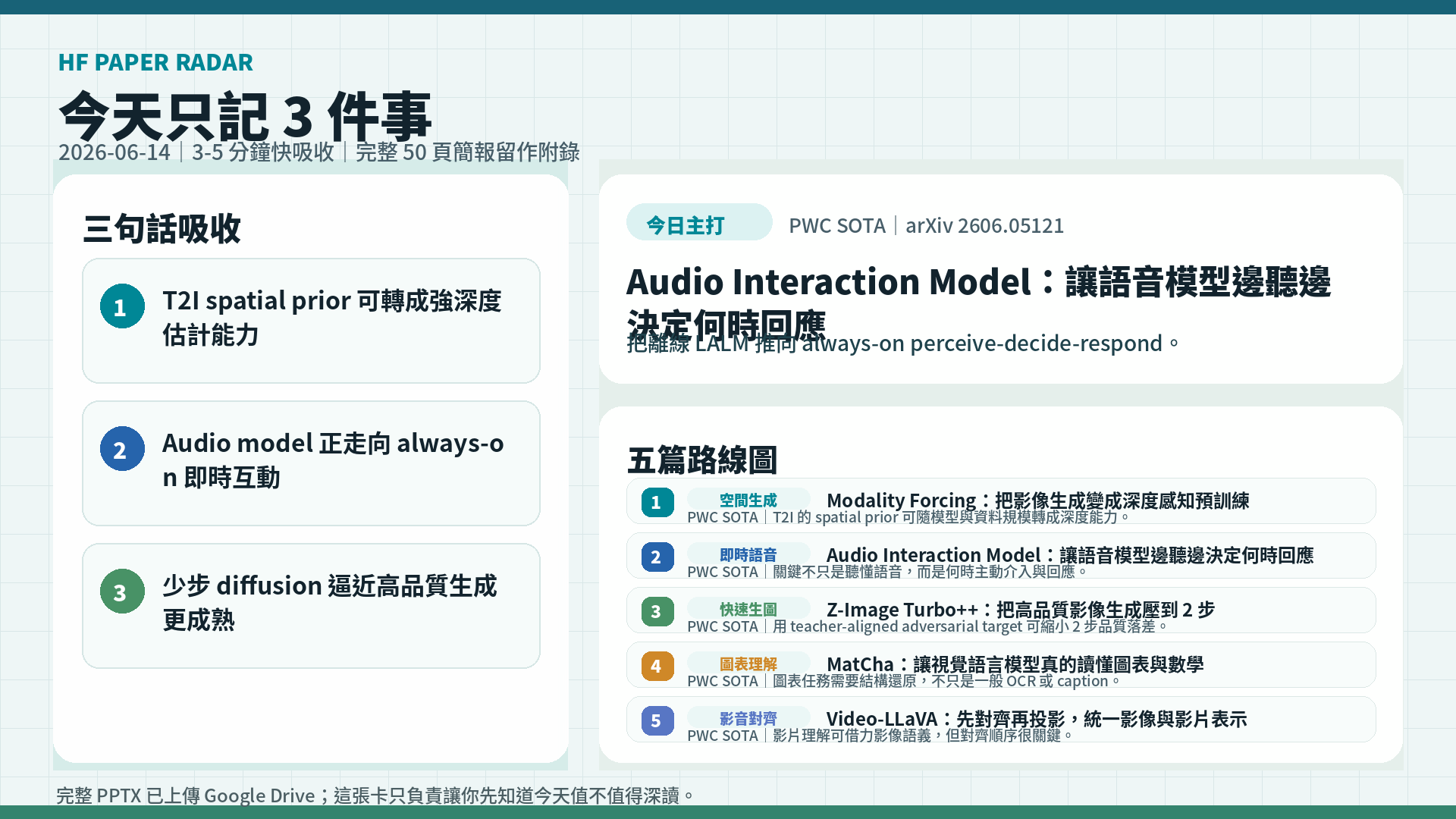Click the Video-LLaVA row title

(x=1037, y=719)
